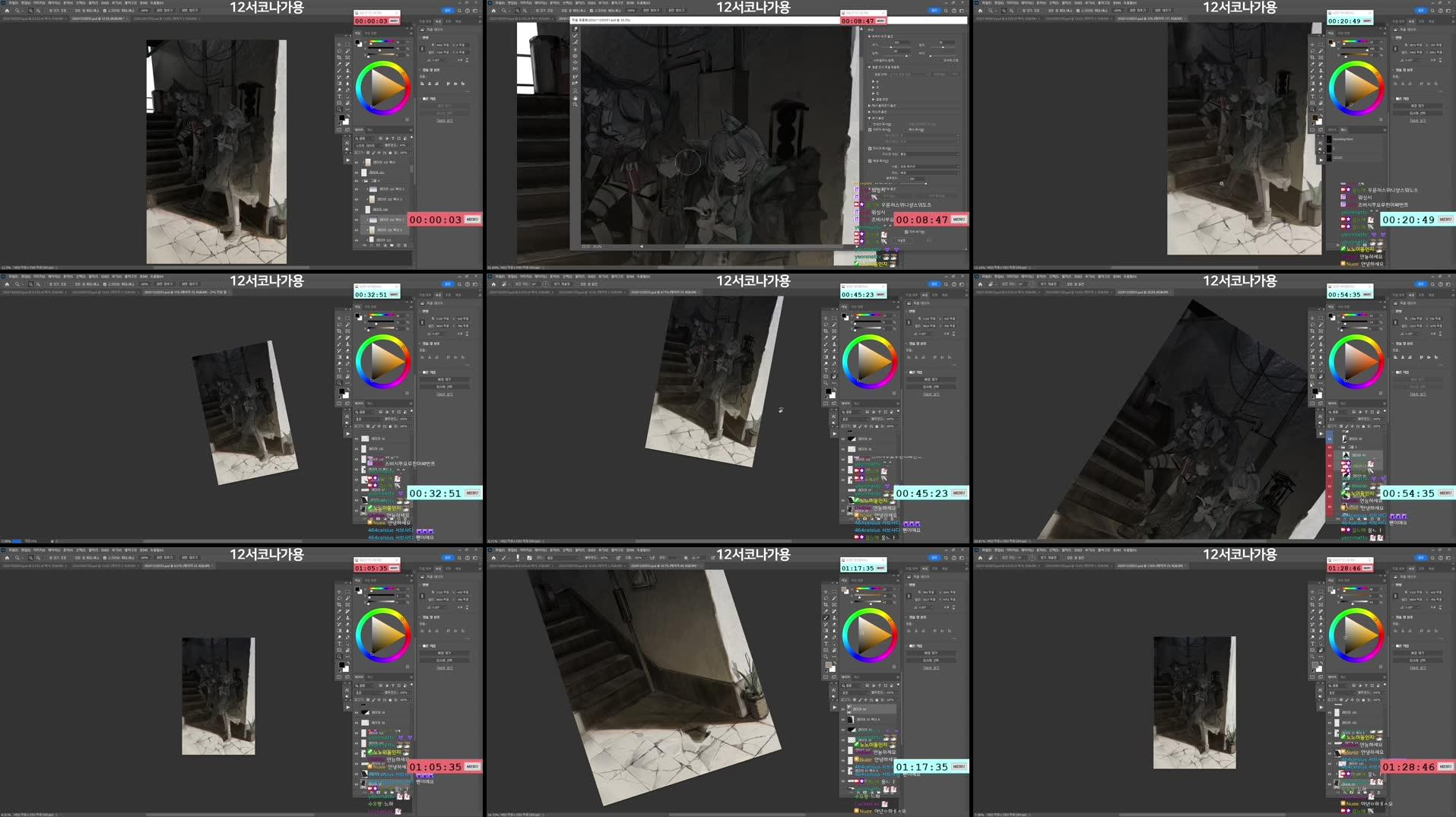
Task: Click MENU on large 00:54:35 timer
Action: point(1445,492)
